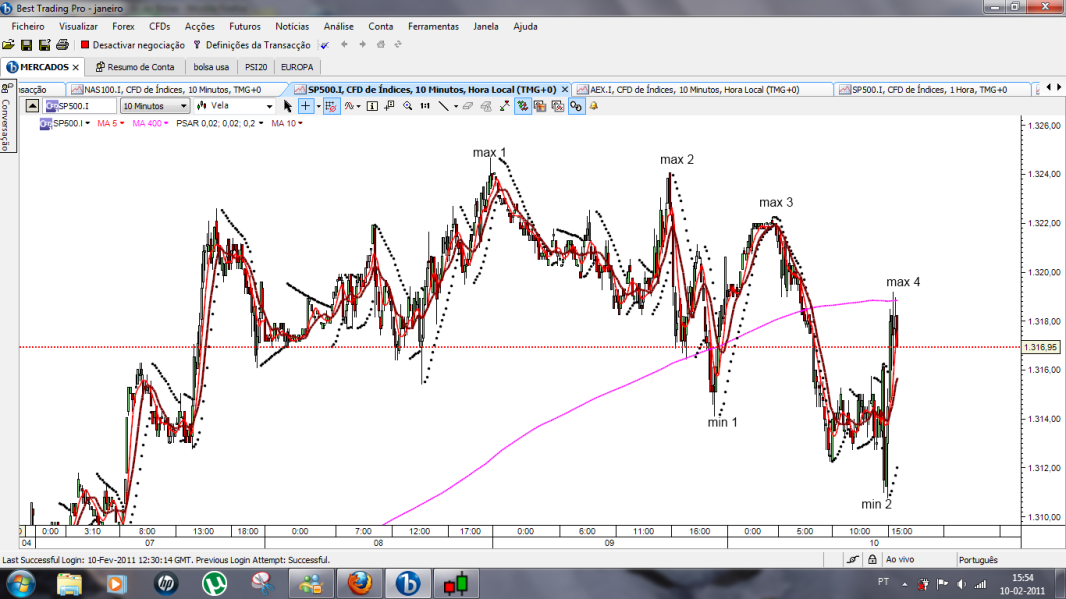
Task: Click the 1.316,95 current price label
Action: [1041, 347]
